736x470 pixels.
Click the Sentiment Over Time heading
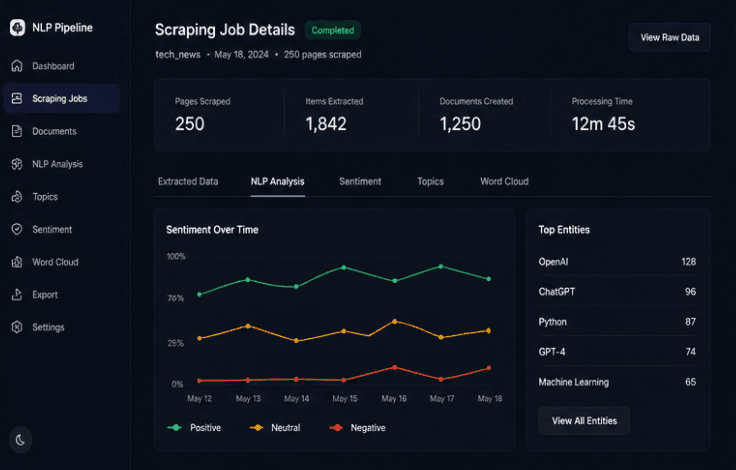click(x=212, y=230)
